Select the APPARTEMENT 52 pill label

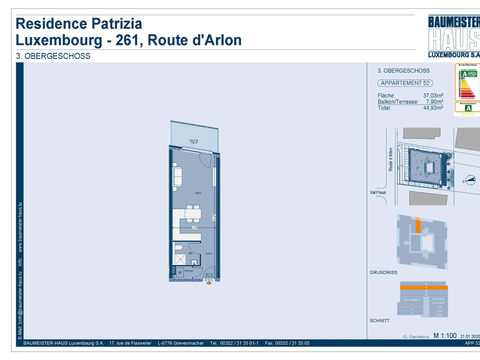pos(405,83)
